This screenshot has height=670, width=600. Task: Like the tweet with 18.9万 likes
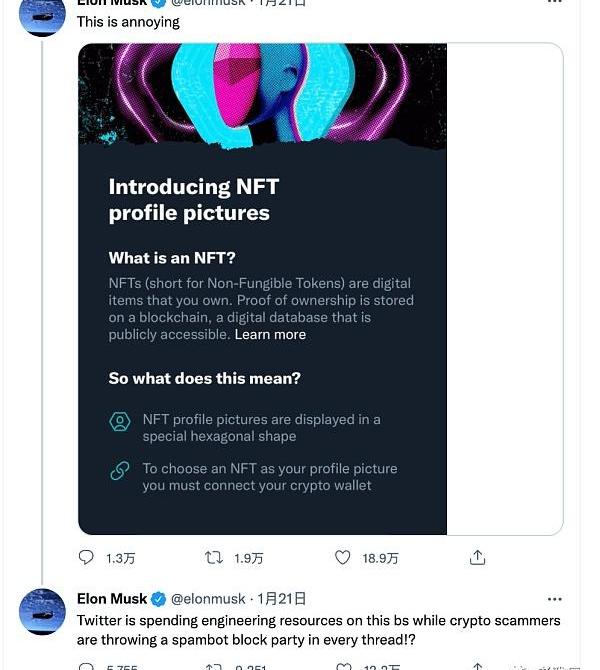click(342, 557)
